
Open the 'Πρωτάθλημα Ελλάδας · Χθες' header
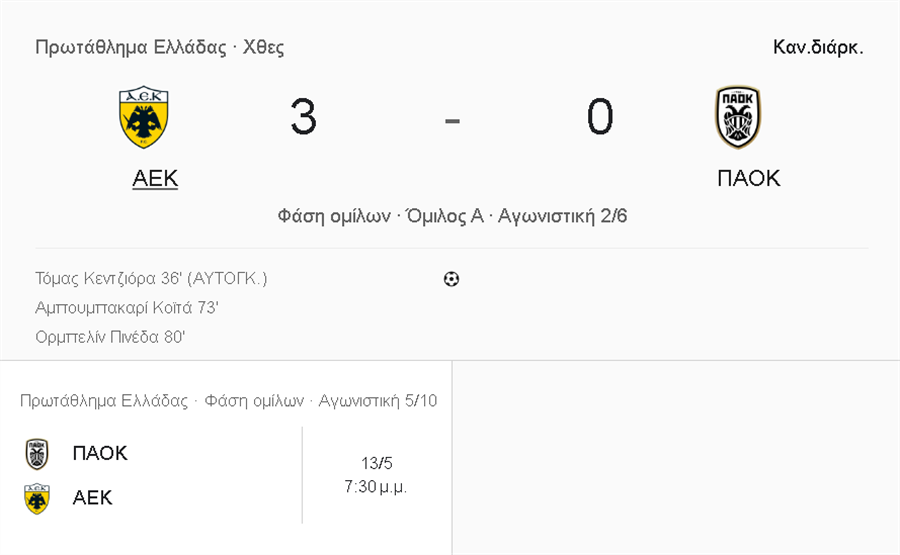click(x=159, y=47)
